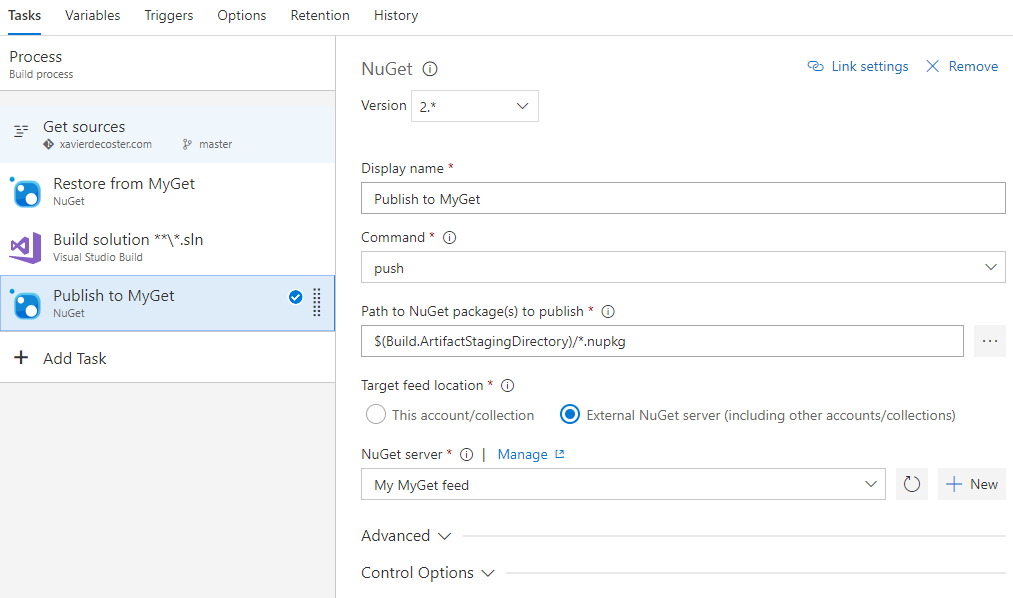Show info for Path to NuGet packages
Viewport: 1013px width, 598px height.
(608, 312)
